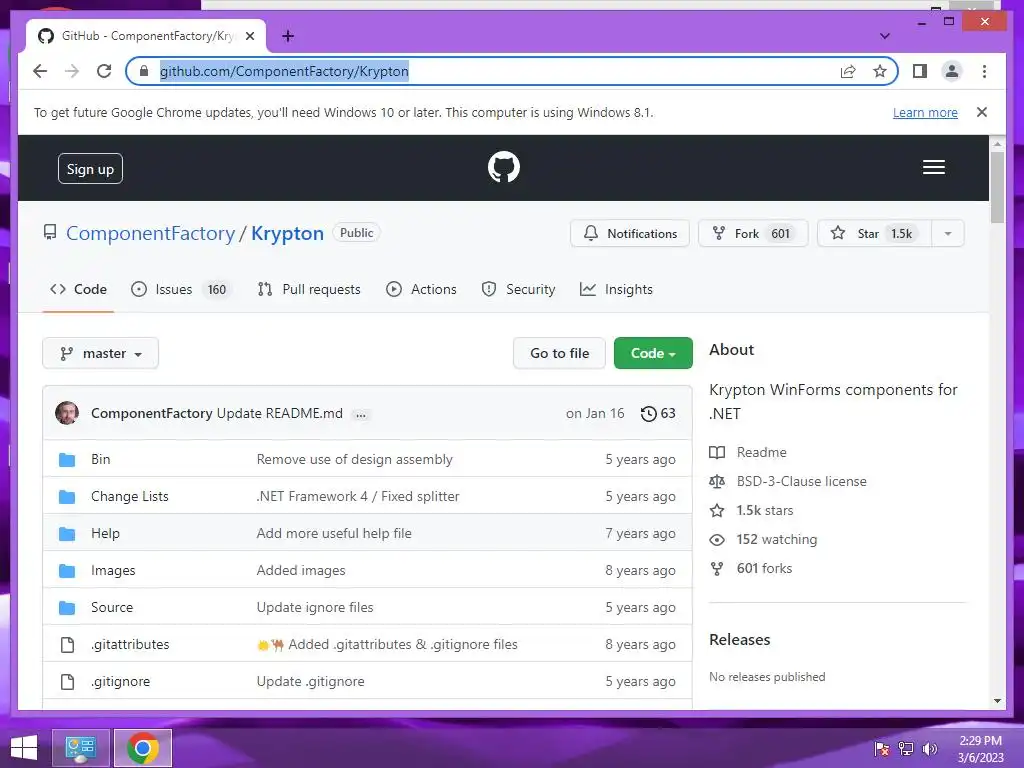This screenshot has height=768, width=1024.
Task: Open the Windows Start button
Action: tap(24, 748)
